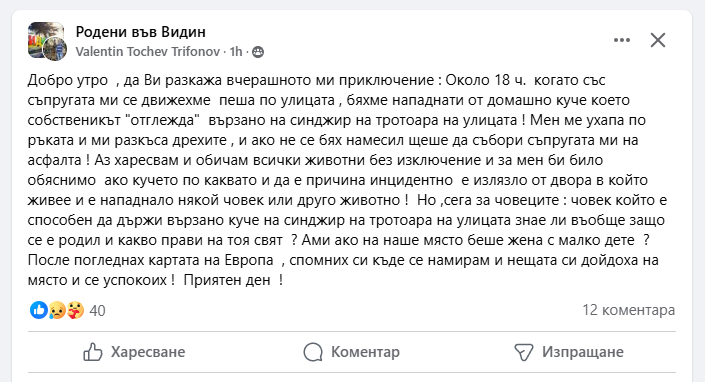Viewport: 705px width, 382px height.
Task: Click the audience group icon next to 1h
Action: coord(258,52)
